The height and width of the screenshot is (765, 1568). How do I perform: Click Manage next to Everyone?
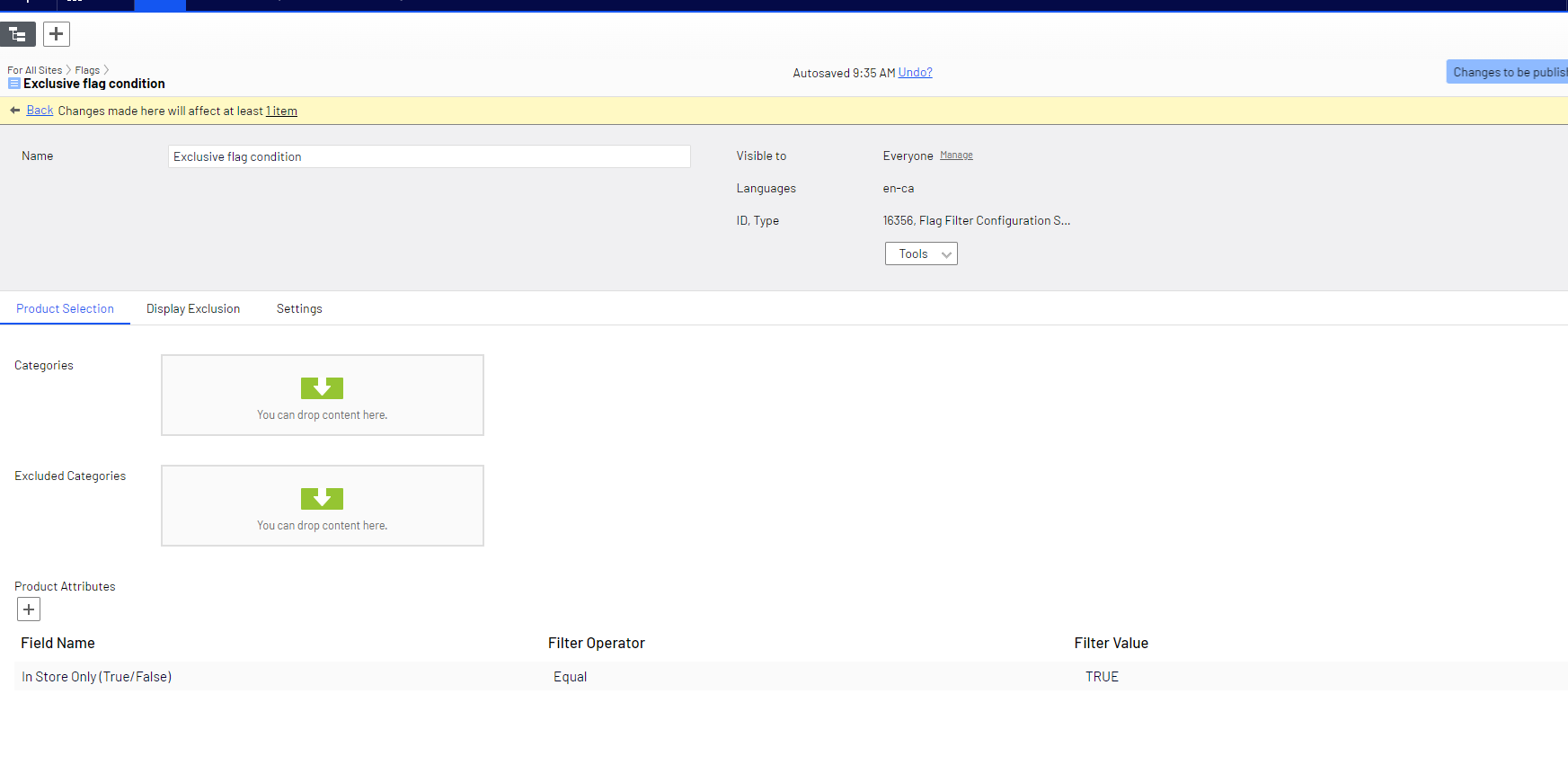click(x=956, y=156)
